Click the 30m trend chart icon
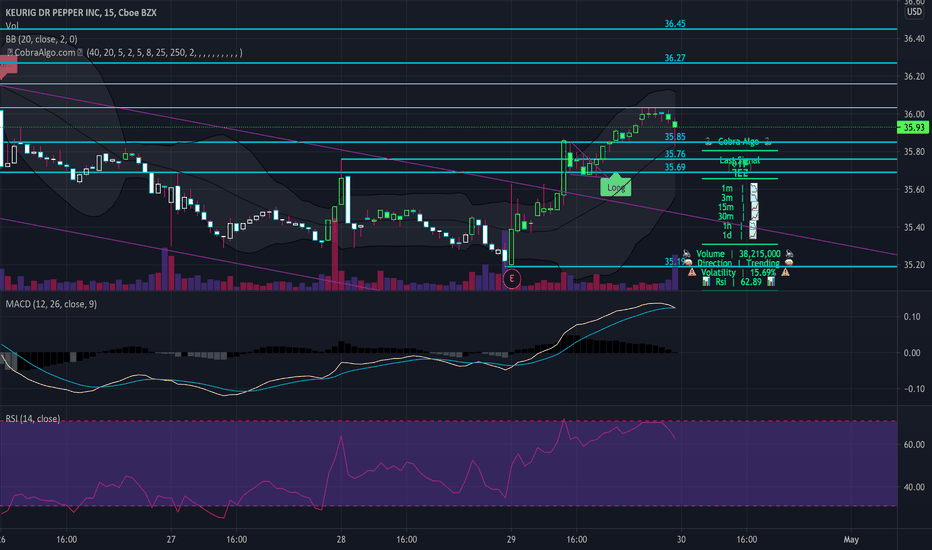932x550 pixels. coord(754,216)
